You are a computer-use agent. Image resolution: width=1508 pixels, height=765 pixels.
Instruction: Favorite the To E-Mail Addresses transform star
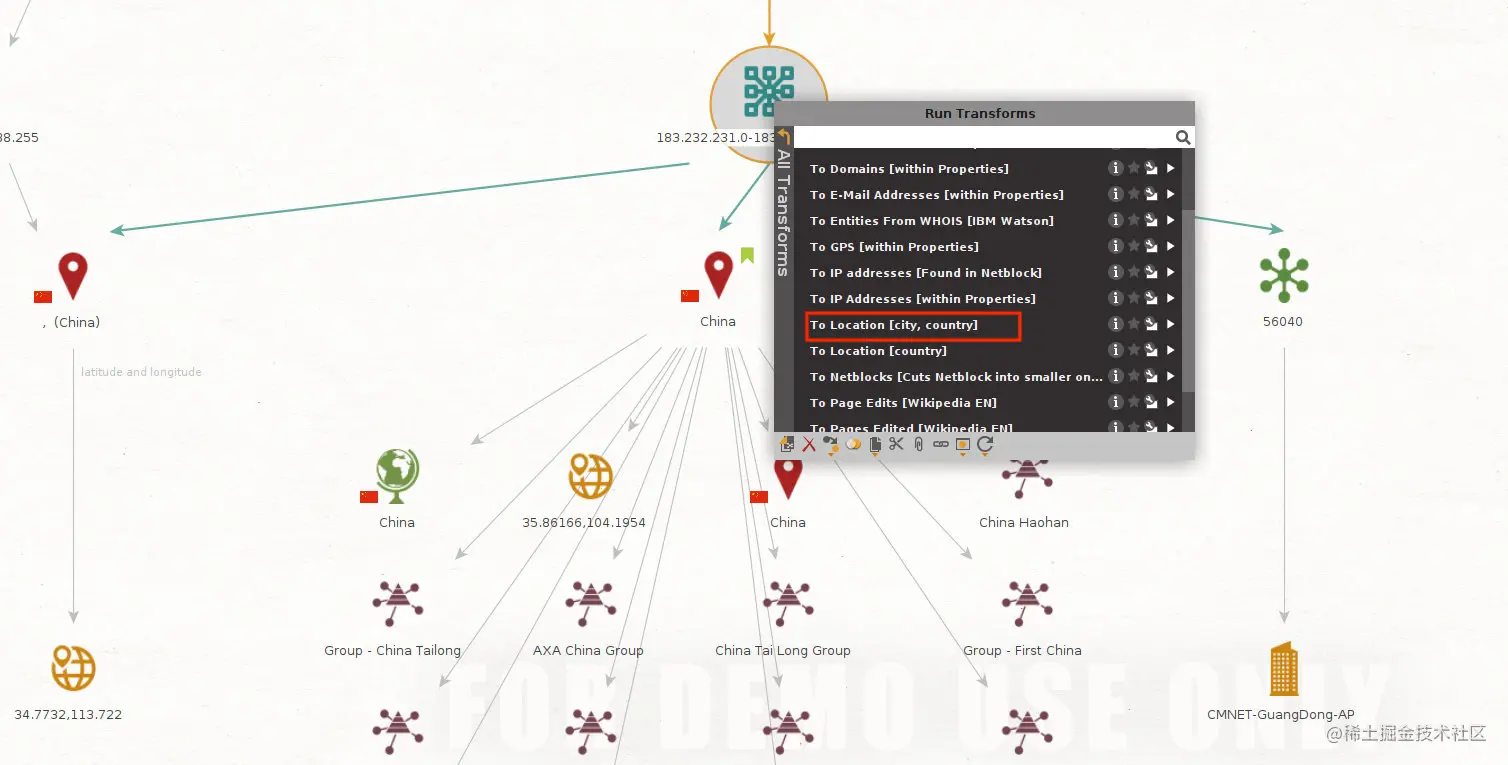(x=1134, y=194)
